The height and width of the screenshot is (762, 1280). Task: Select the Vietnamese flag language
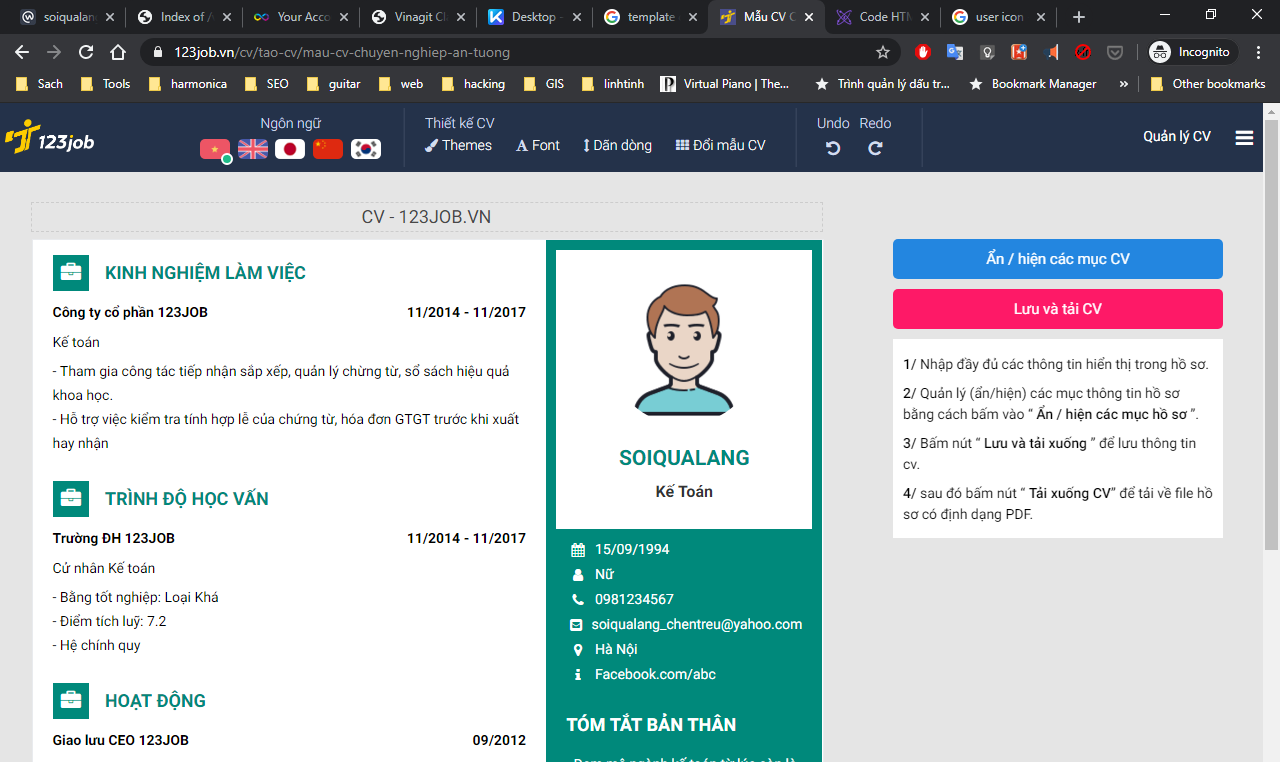[215, 149]
